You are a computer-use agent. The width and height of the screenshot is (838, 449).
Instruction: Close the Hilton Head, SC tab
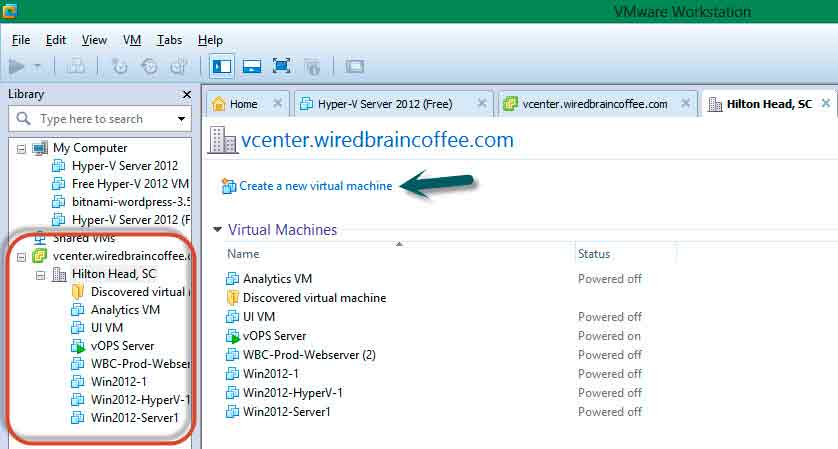(826, 103)
